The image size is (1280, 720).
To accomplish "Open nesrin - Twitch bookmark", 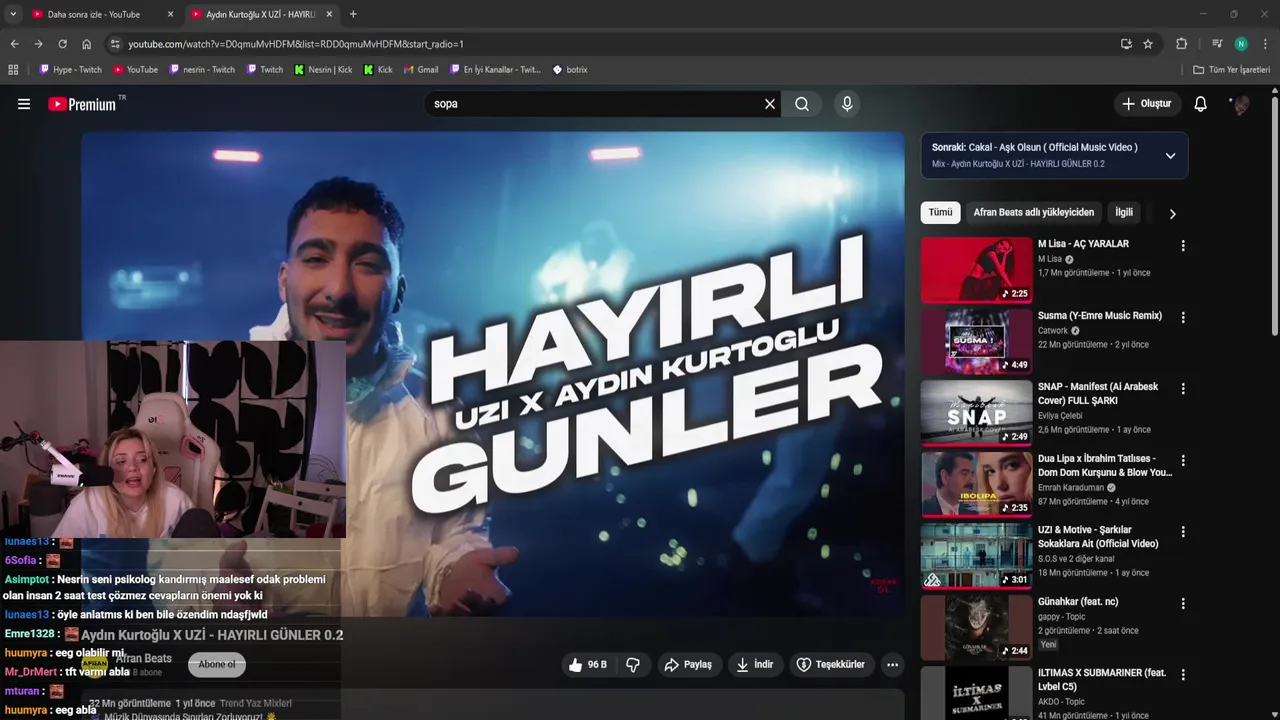I will pos(202,70).
